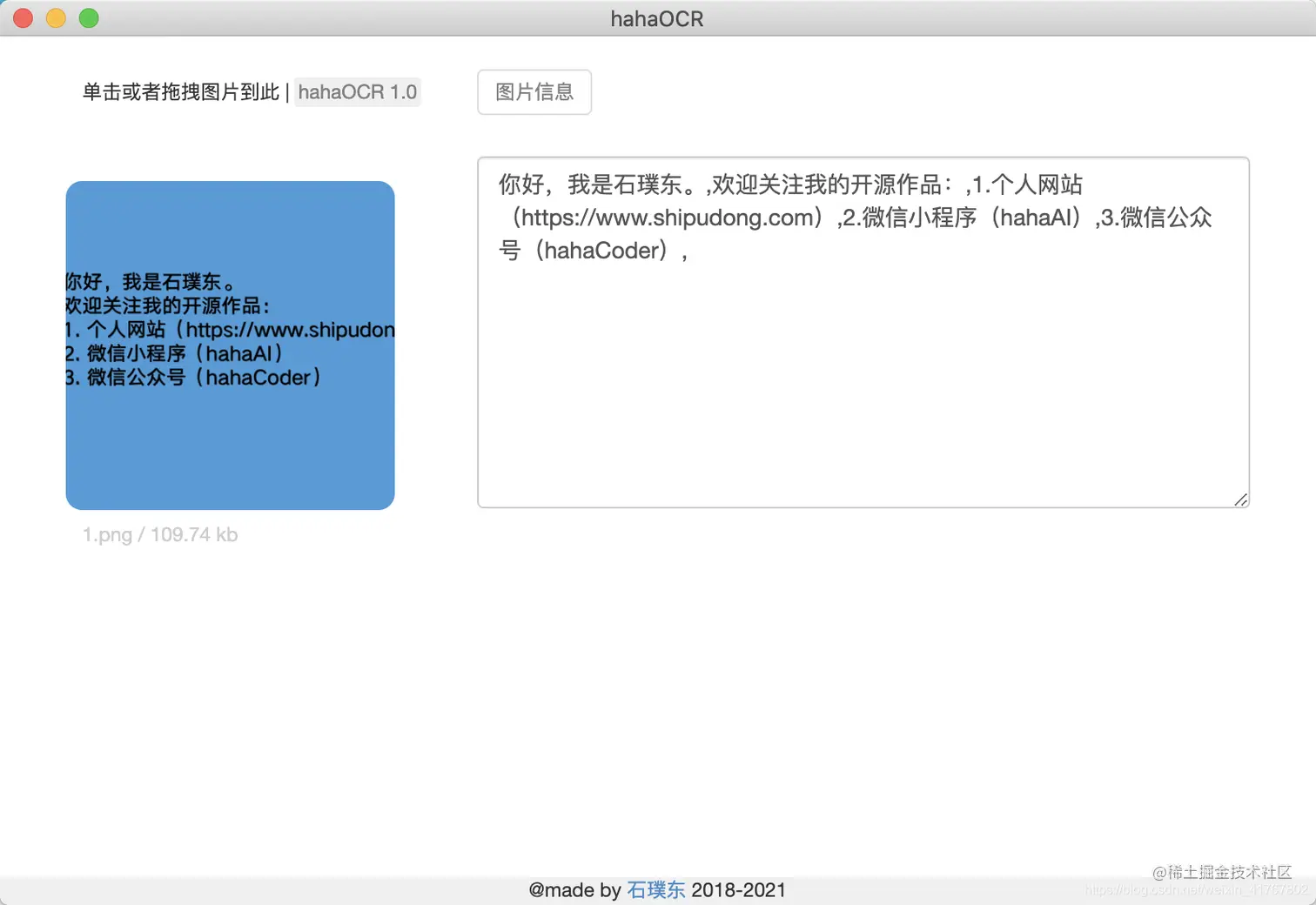The width and height of the screenshot is (1316, 905).
Task: Maximize the window with green button
Action: (x=89, y=18)
